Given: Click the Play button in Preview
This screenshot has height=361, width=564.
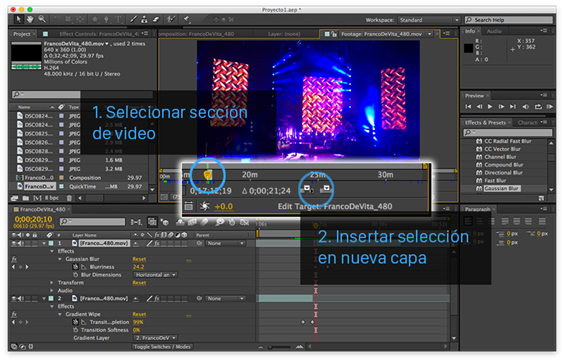Looking at the screenshot, I should (x=490, y=107).
